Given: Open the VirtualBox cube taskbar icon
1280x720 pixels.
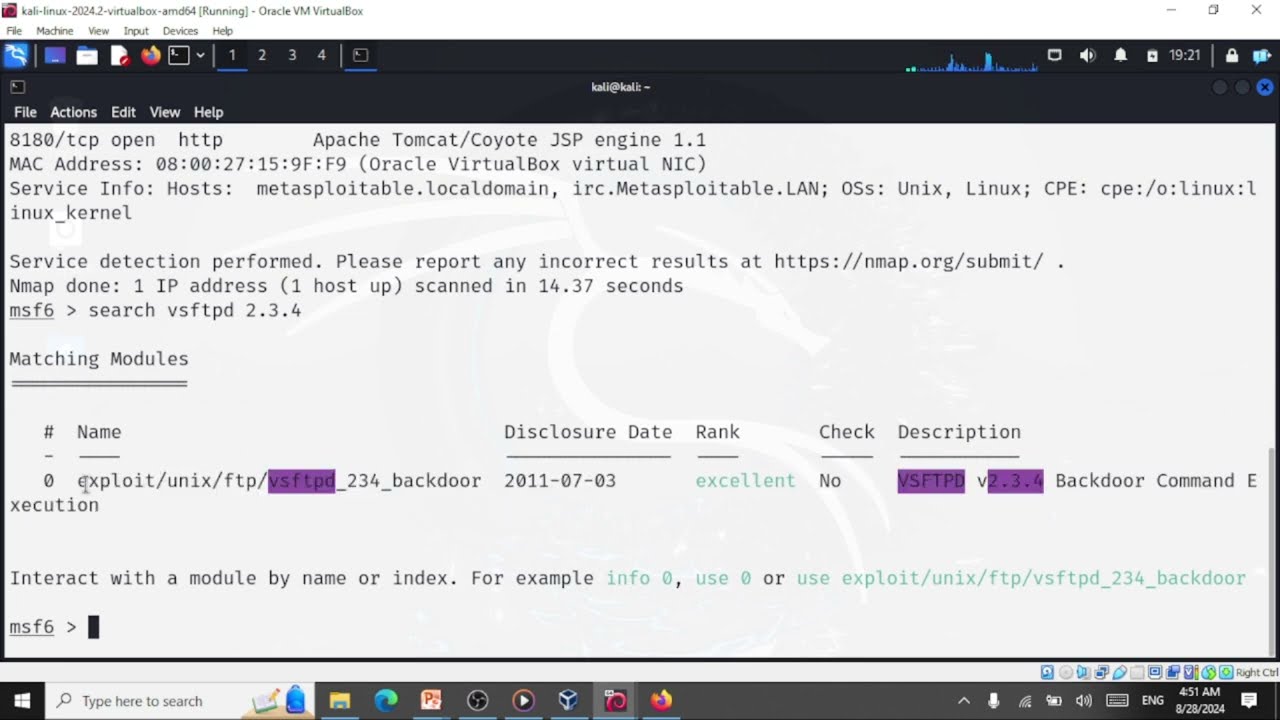Looking at the screenshot, I should tap(569, 701).
